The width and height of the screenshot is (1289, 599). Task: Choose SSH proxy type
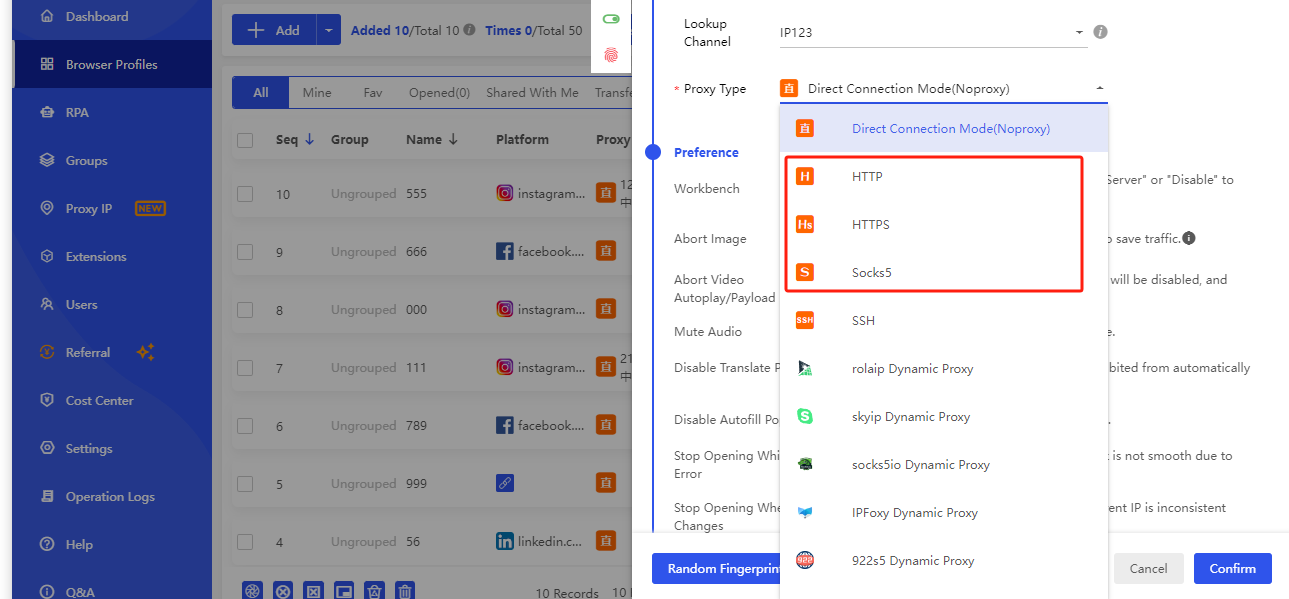pos(945,321)
